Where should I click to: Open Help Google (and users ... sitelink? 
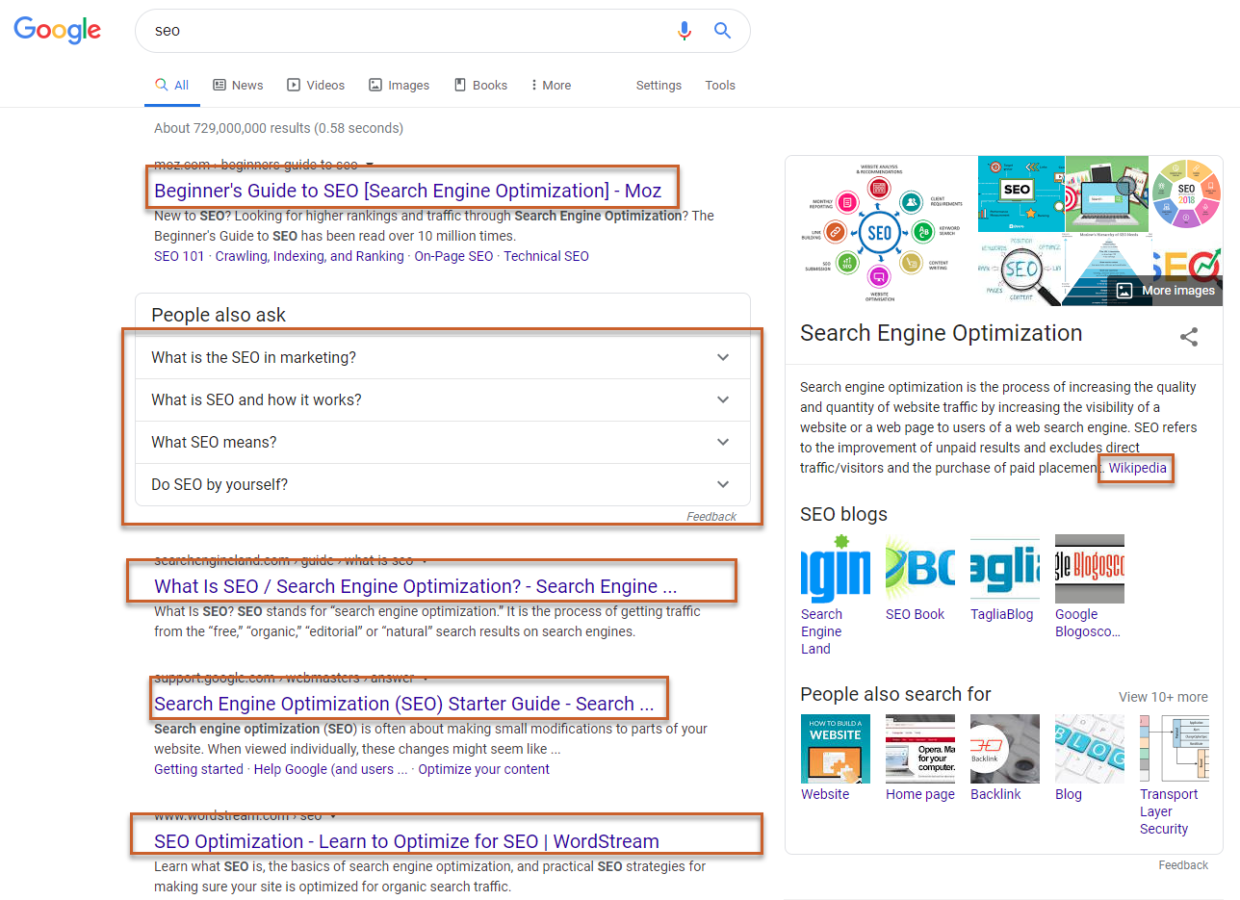point(331,769)
